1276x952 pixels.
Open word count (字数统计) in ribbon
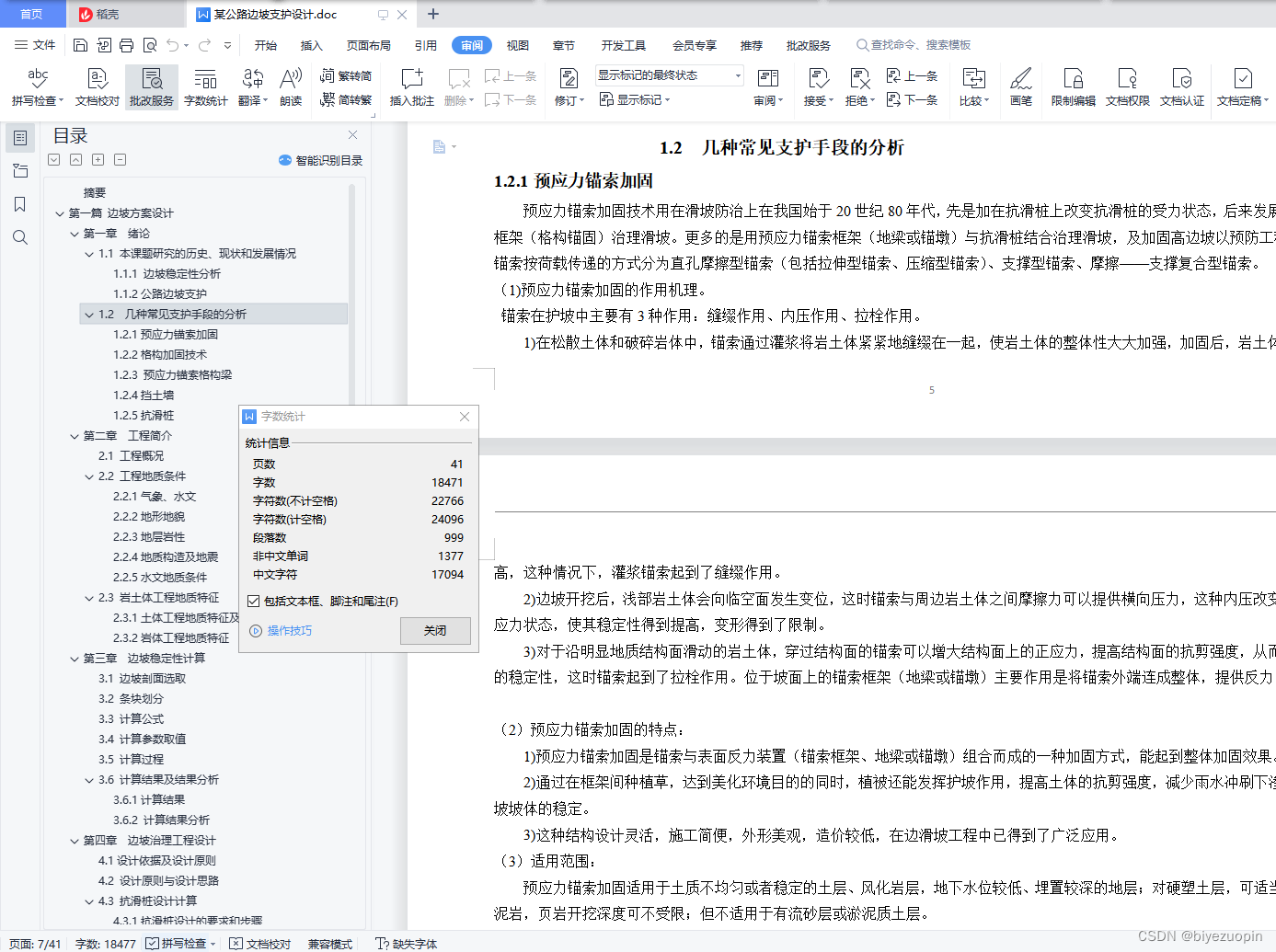pos(205,87)
